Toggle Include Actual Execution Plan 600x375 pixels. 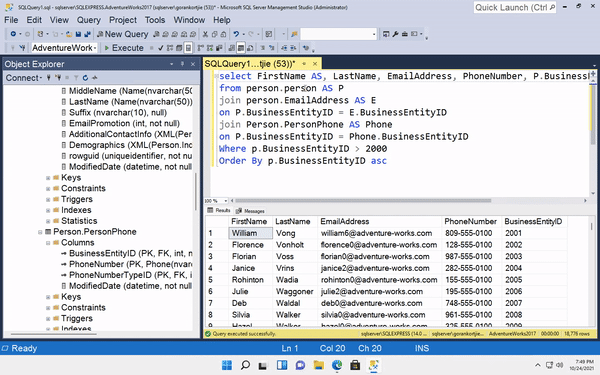pos(200,48)
